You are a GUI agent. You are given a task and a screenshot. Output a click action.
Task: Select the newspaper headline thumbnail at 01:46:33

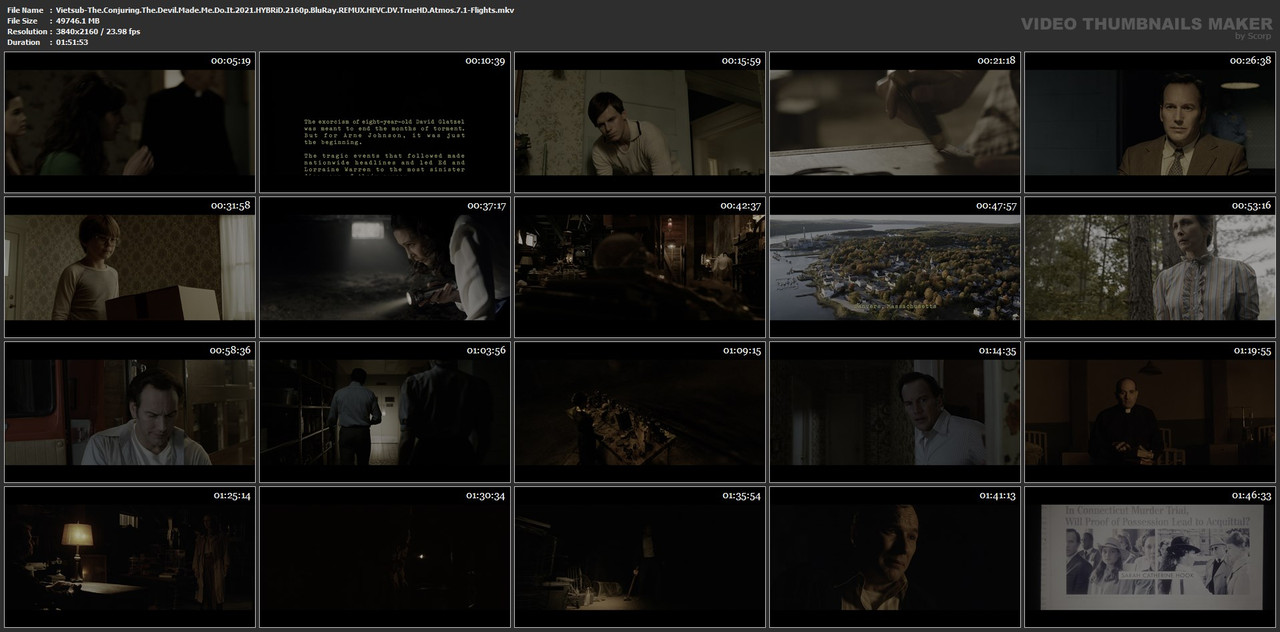(1150, 556)
